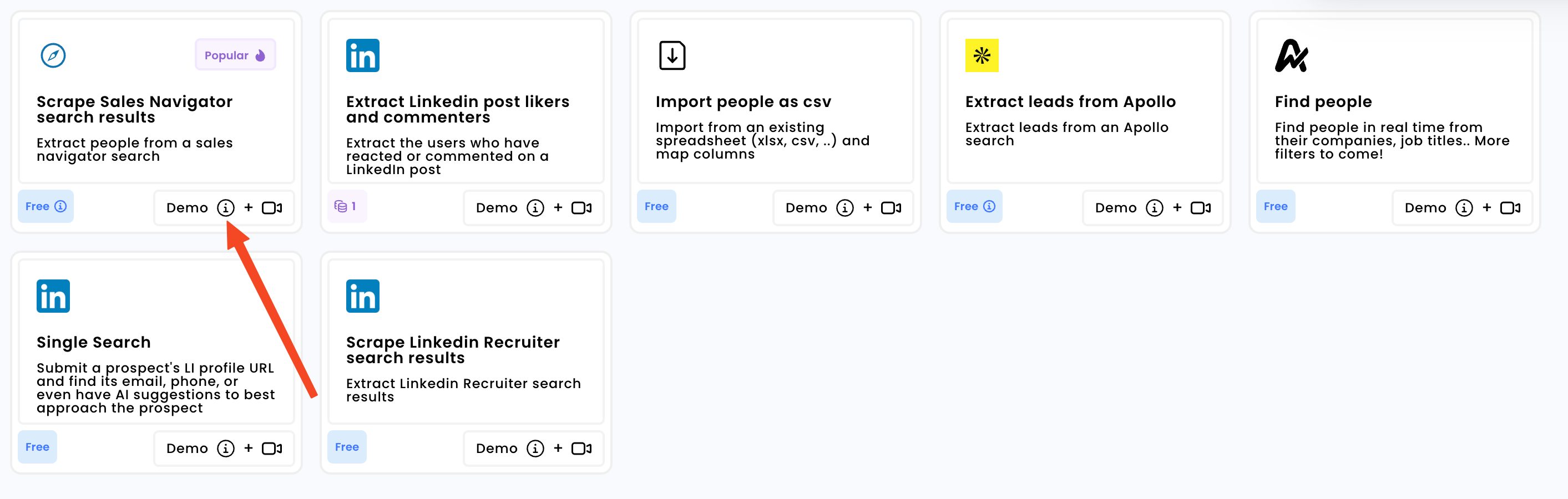Click the LinkedIn logo on post likers card
Viewport: 1568px width, 499px height.
363,55
